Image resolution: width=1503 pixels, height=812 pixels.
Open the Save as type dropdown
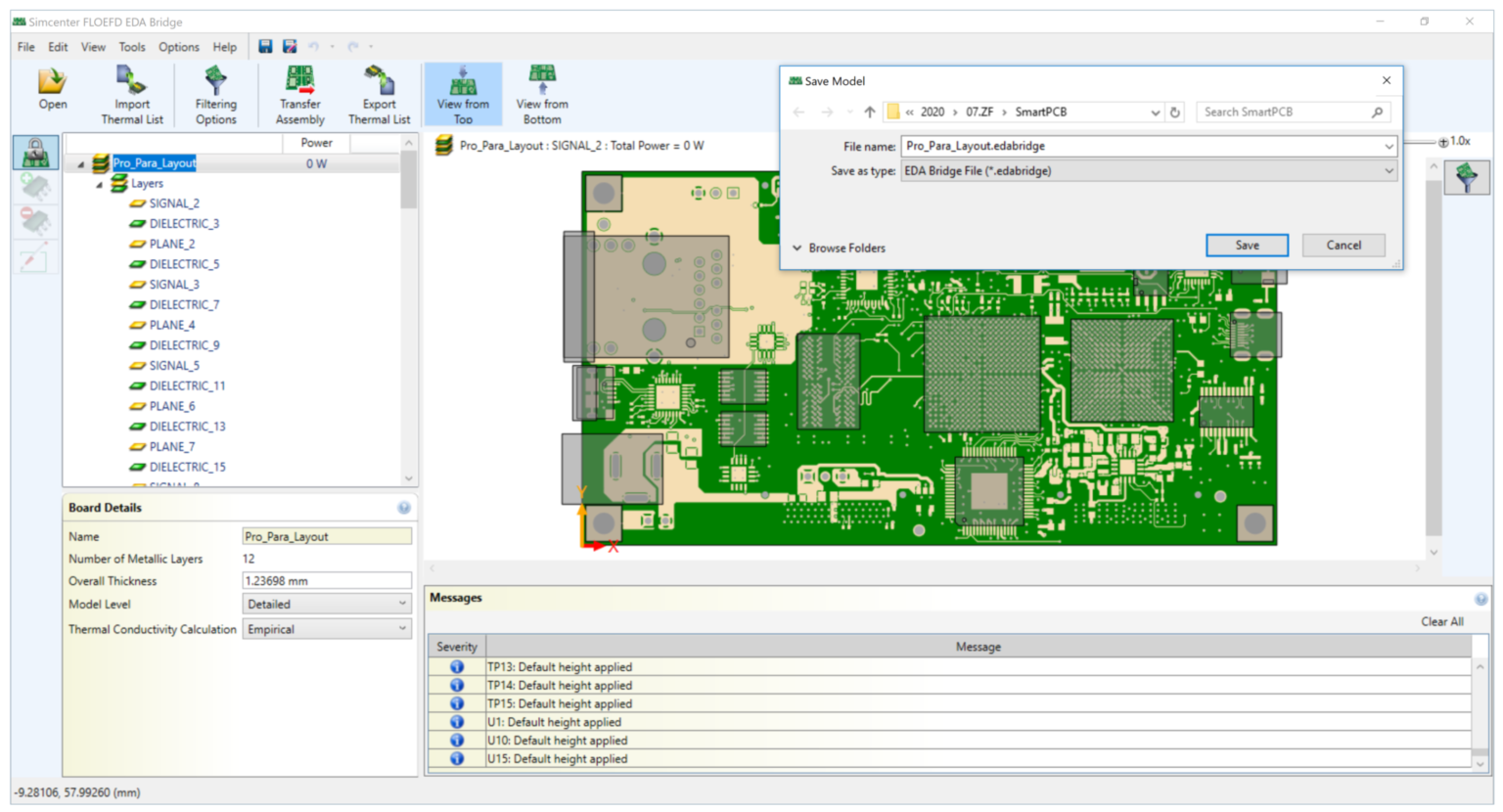(x=1389, y=170)
